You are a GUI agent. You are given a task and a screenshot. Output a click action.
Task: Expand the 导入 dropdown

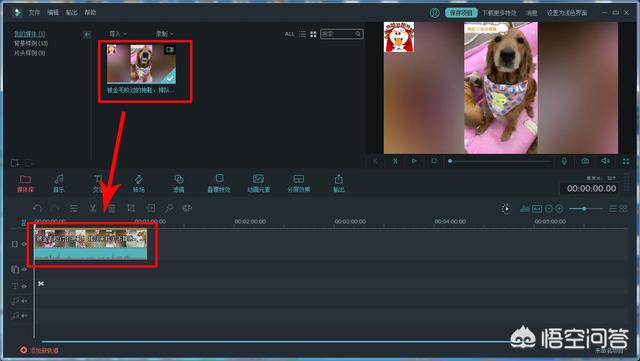coord(118,34)
